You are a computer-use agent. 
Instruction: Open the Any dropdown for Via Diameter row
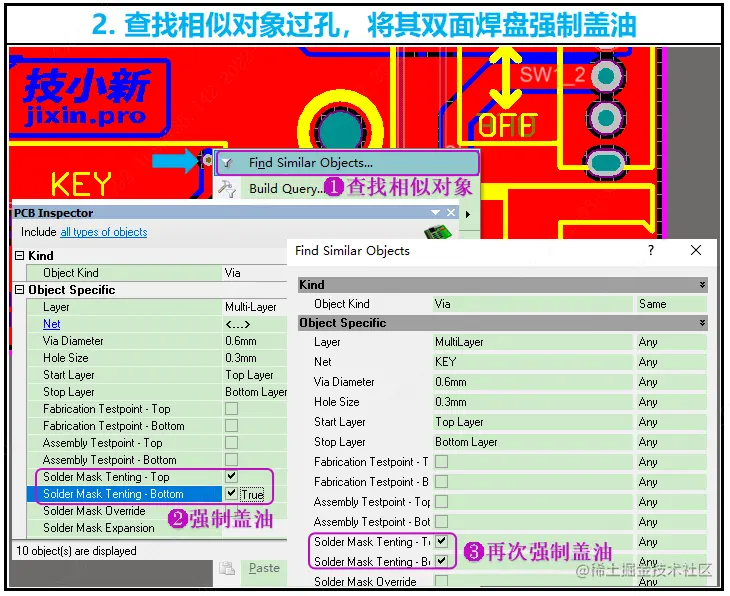[x=671, y=382]
